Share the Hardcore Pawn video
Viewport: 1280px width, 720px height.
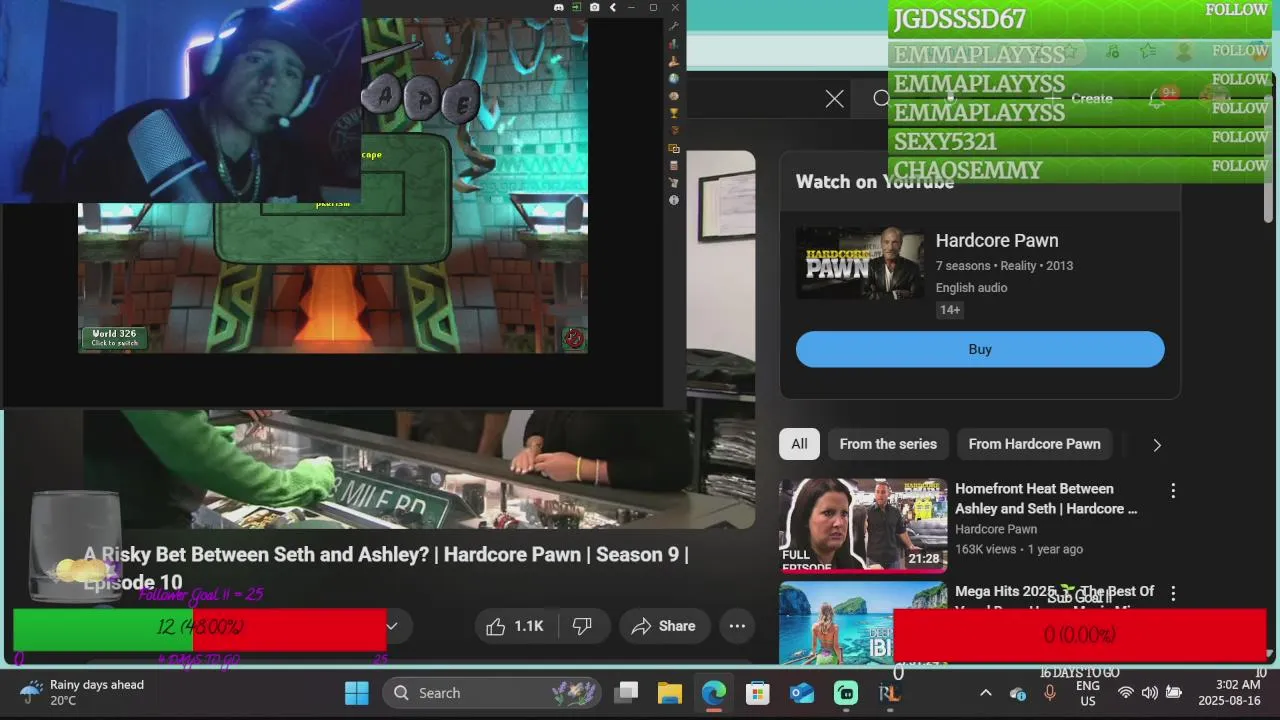point(664,626)
